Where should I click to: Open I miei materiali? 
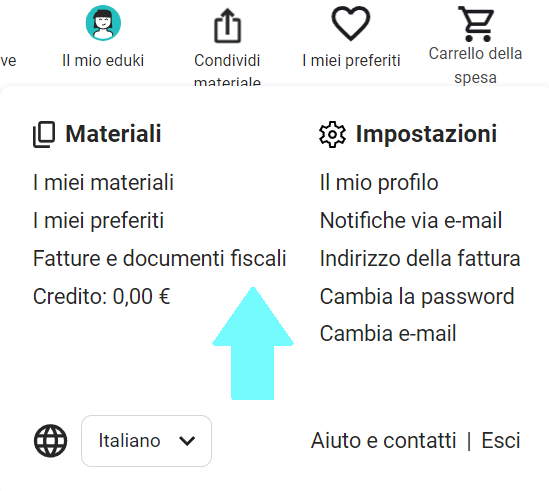(103, 182)
